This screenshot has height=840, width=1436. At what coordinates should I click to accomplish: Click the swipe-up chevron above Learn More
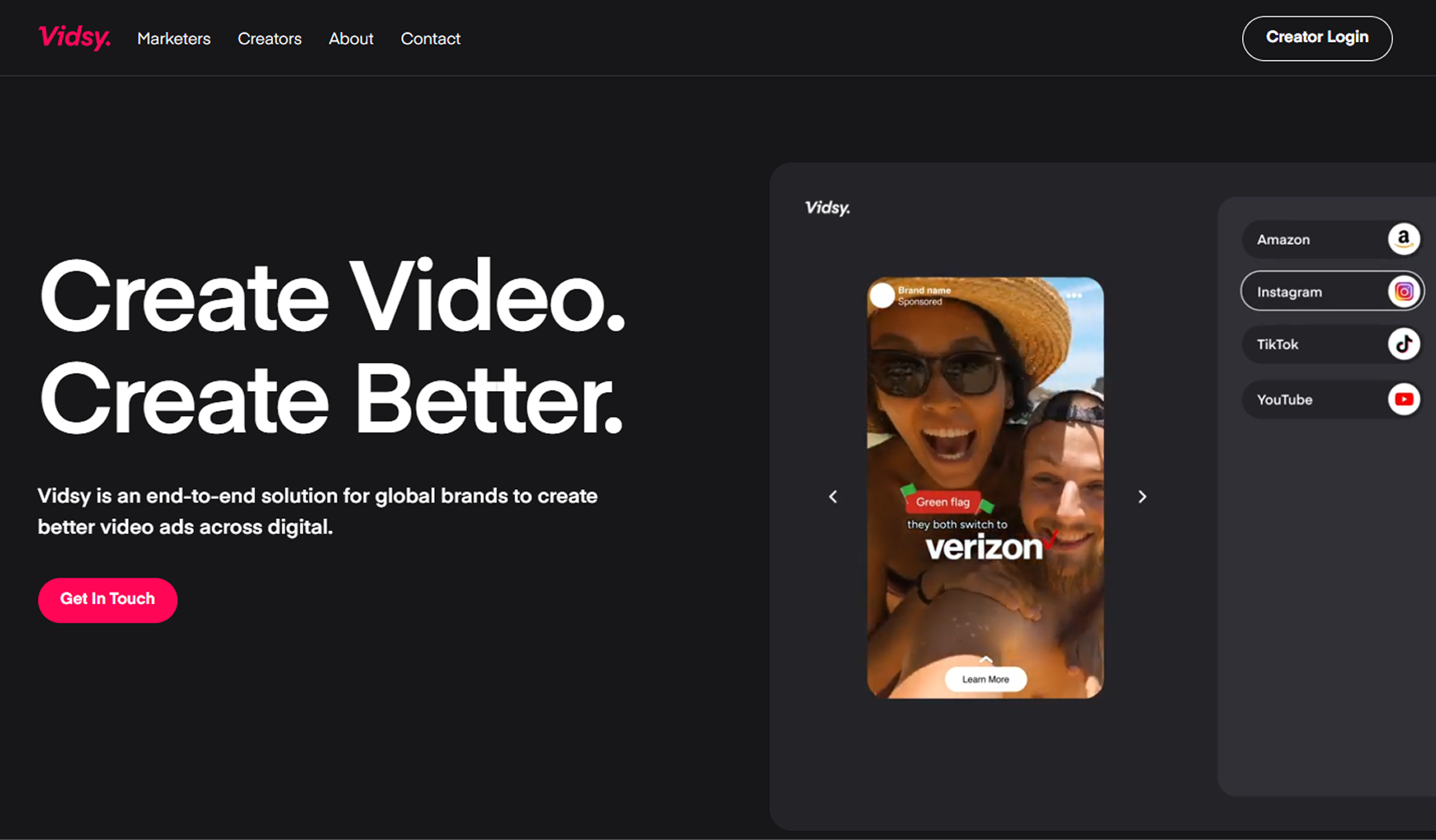pyautogui.click(x=985, y=659)
